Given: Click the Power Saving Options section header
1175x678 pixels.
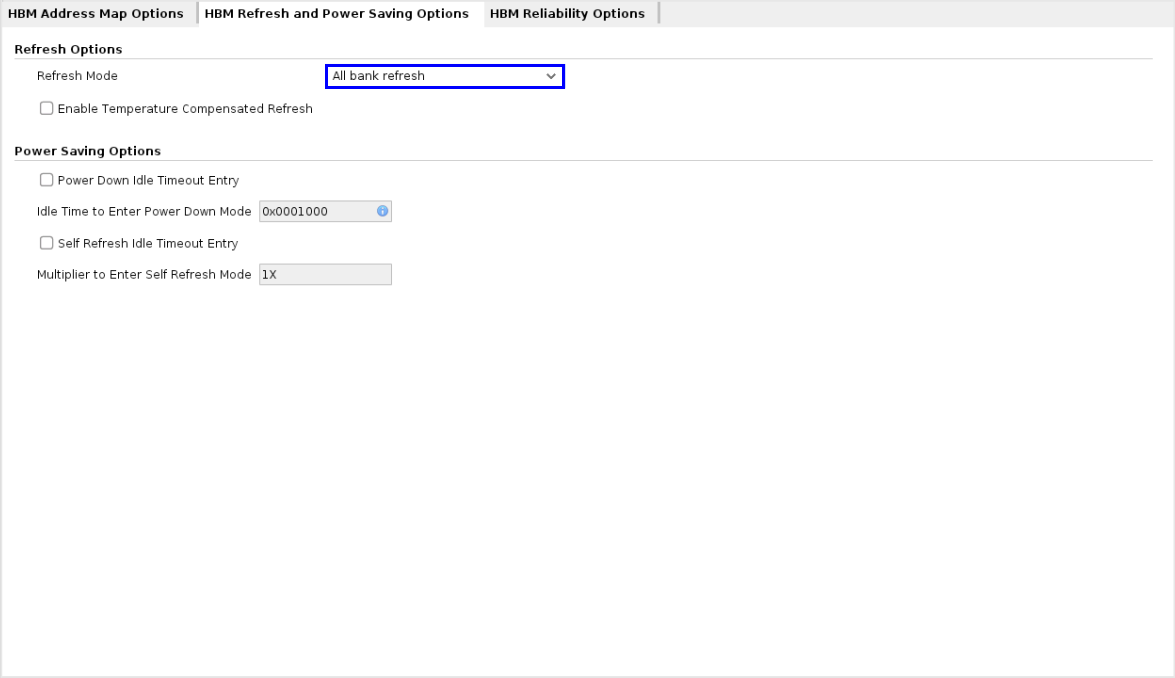Looking at the screenshot, I should coord(87,152).
